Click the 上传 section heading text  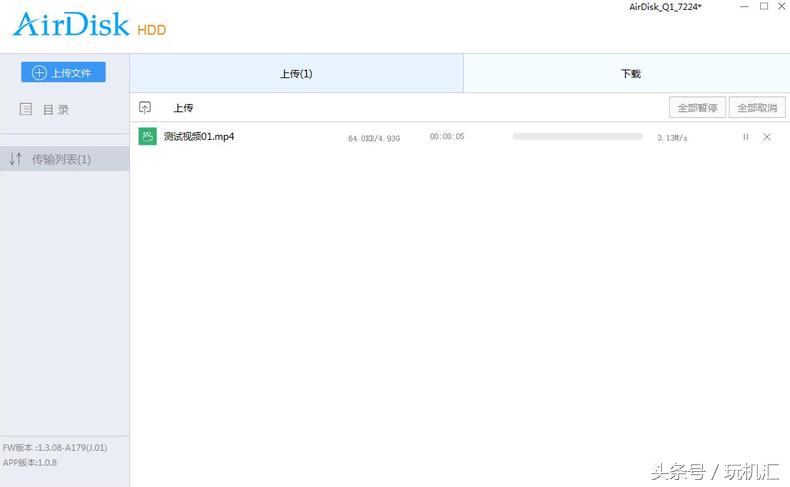pyautogui.click(x=183, y=108)
